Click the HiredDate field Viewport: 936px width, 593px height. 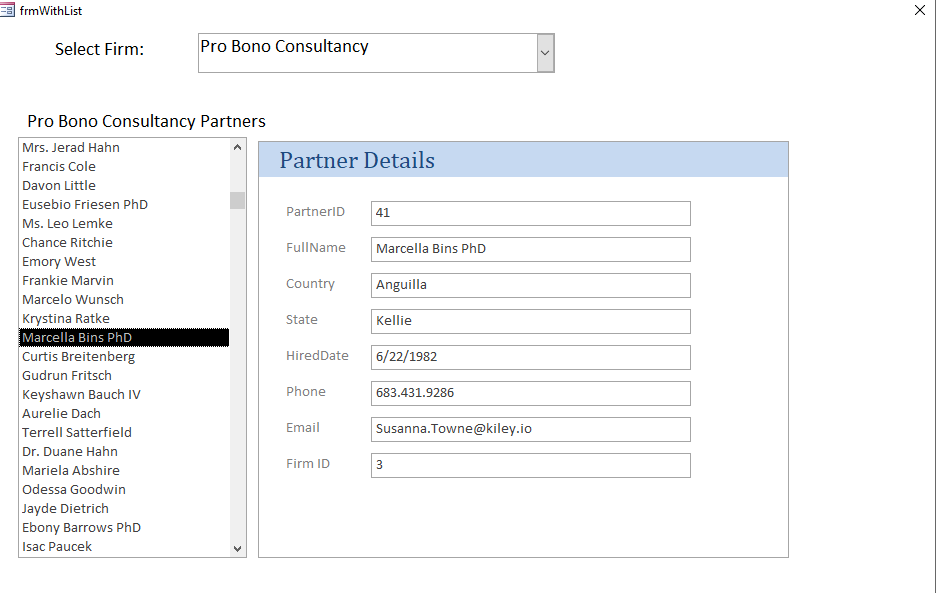pos(530,357)
